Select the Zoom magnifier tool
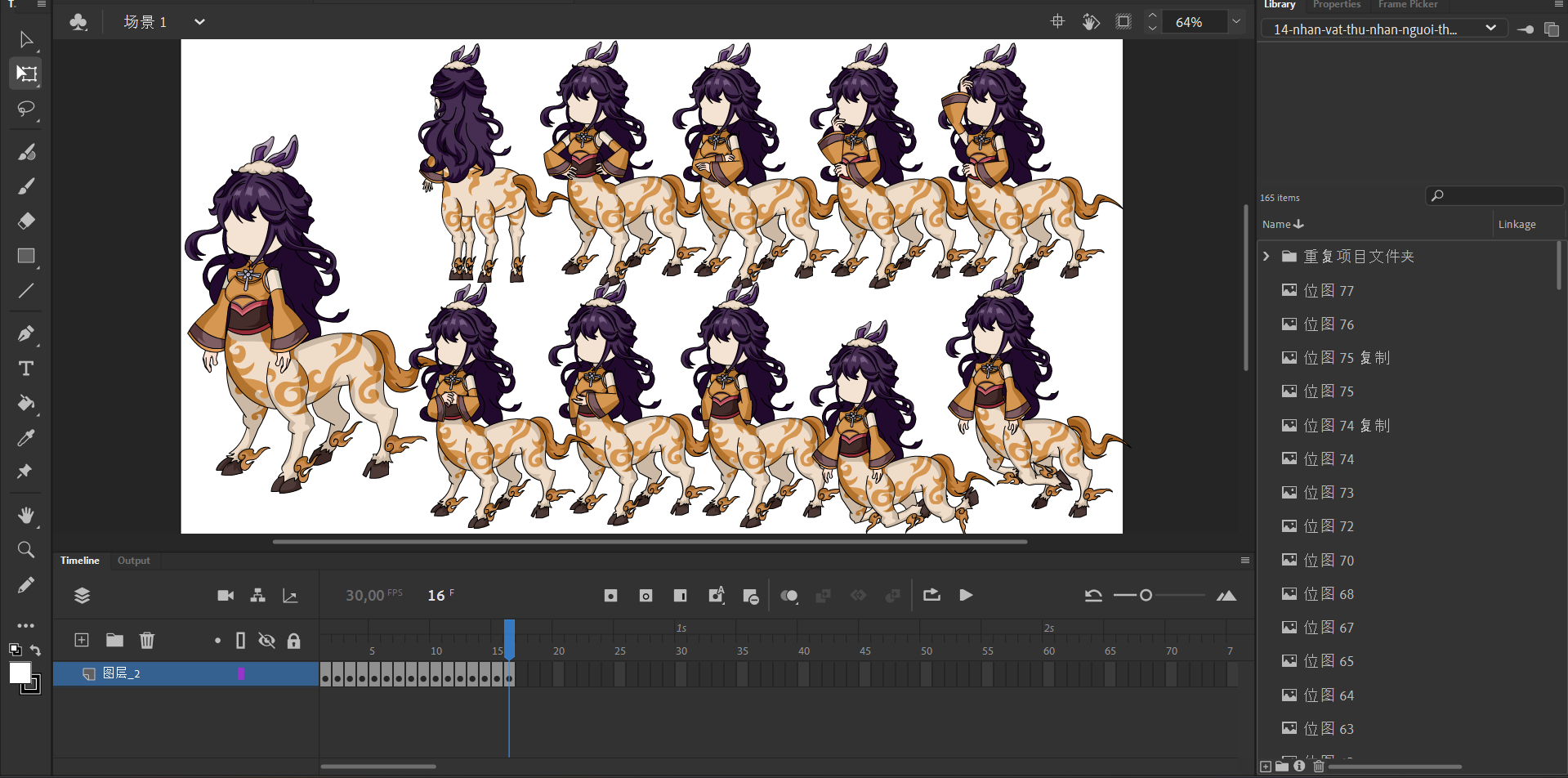This screenshot has height=778, width=1568. 26,549
